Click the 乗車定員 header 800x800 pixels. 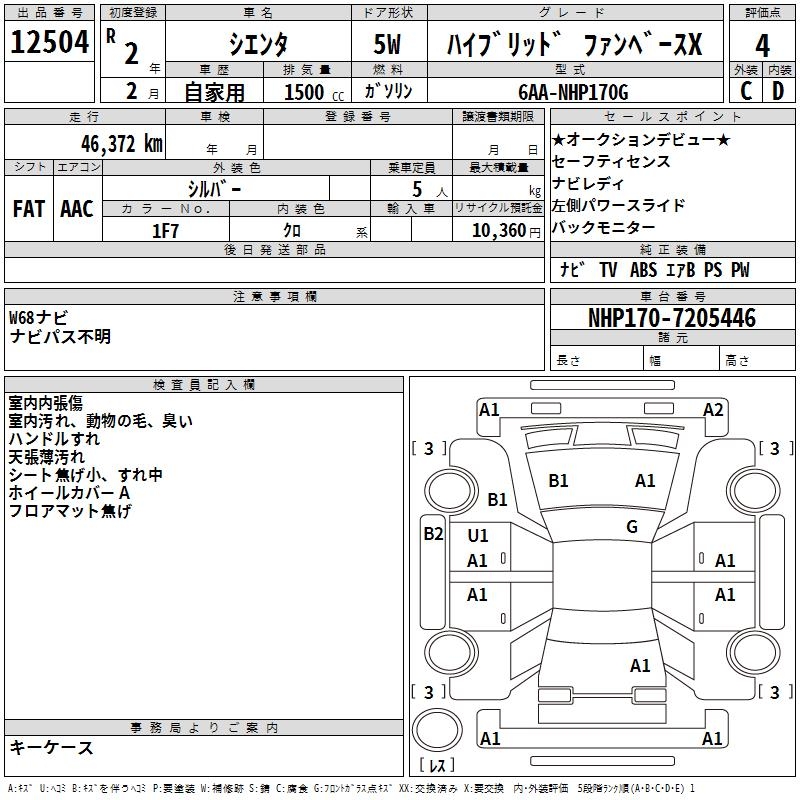coord(411,167)
